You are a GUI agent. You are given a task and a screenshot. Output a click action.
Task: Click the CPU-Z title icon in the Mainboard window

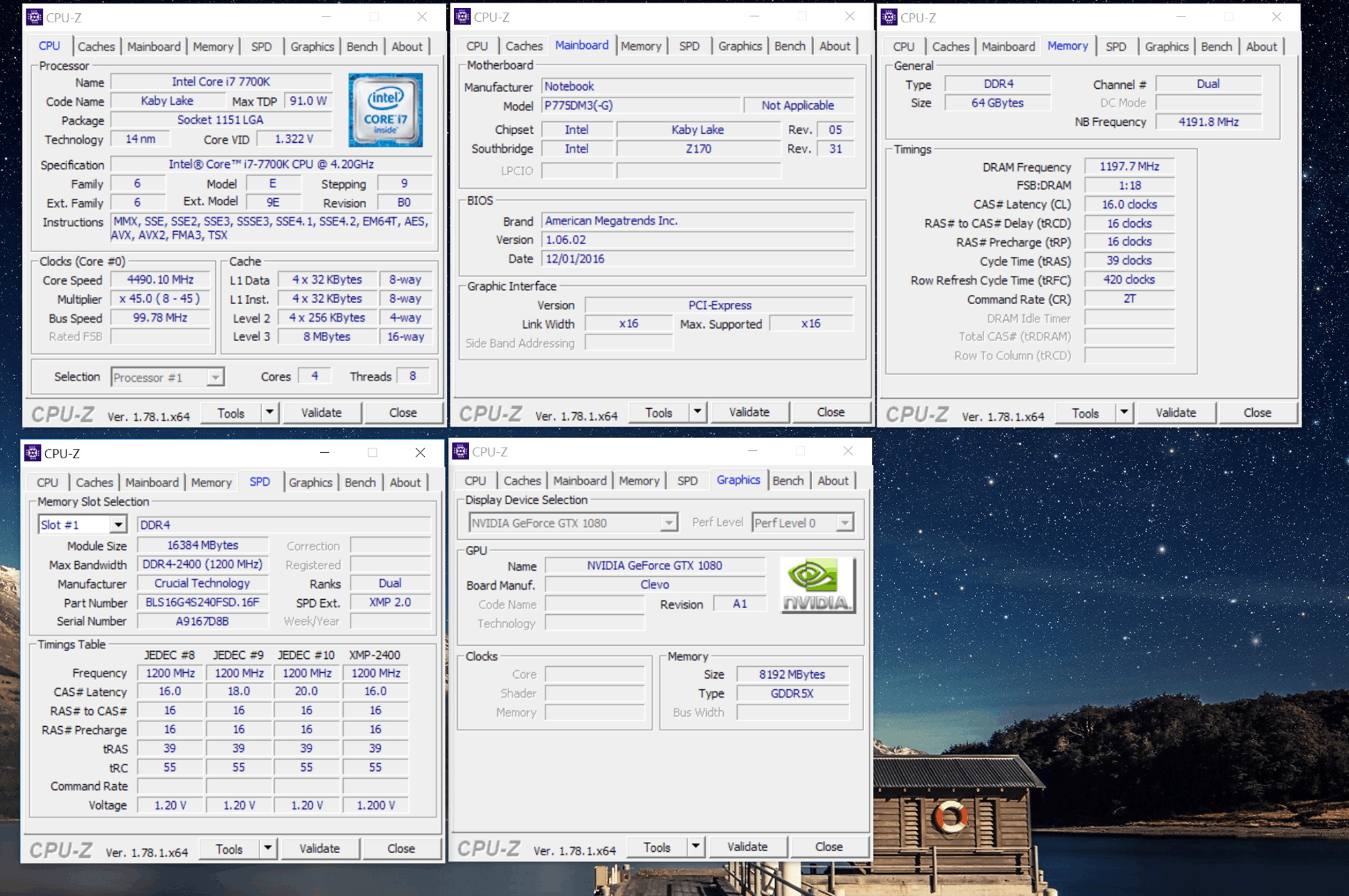[463, 16]
